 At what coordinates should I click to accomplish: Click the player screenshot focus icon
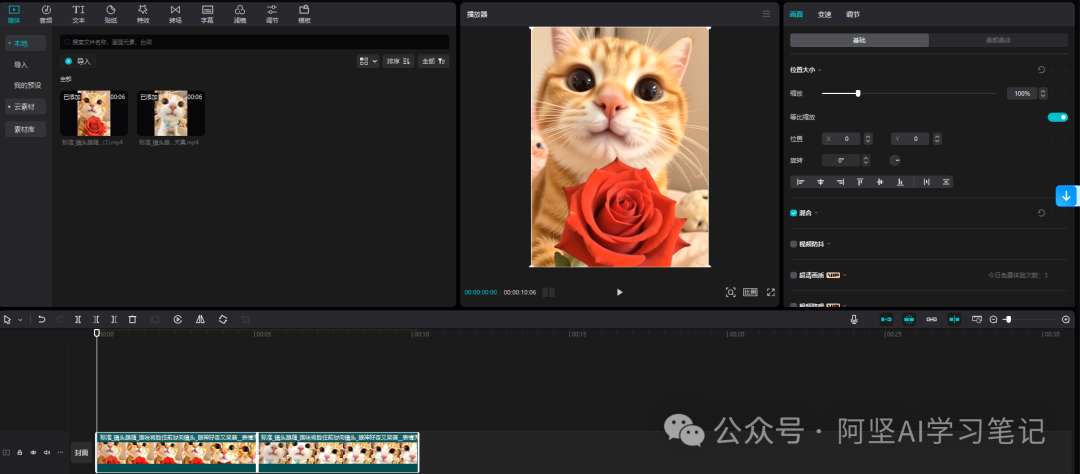coord(731,292)
